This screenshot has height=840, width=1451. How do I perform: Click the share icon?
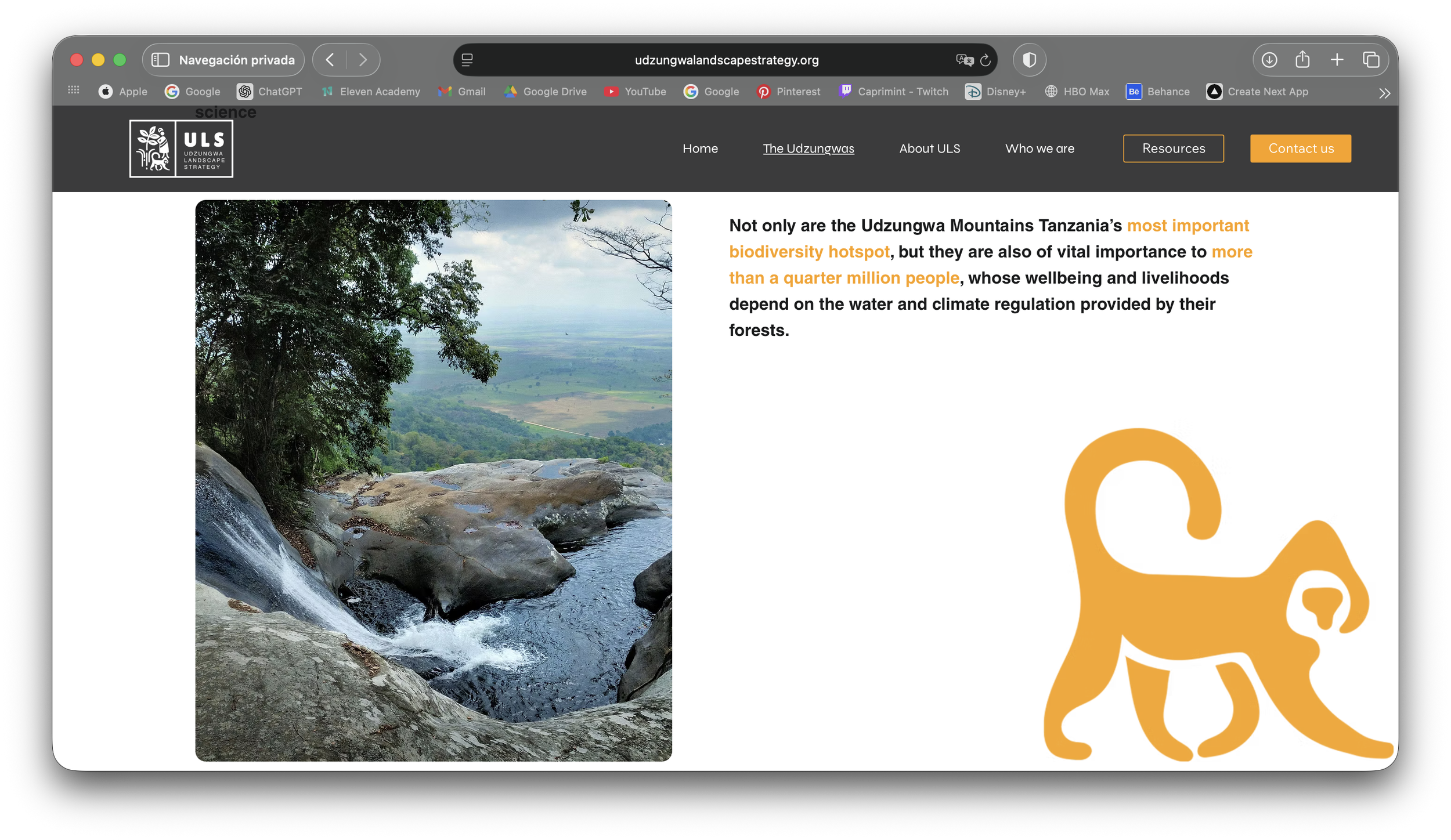[1302, 60]
